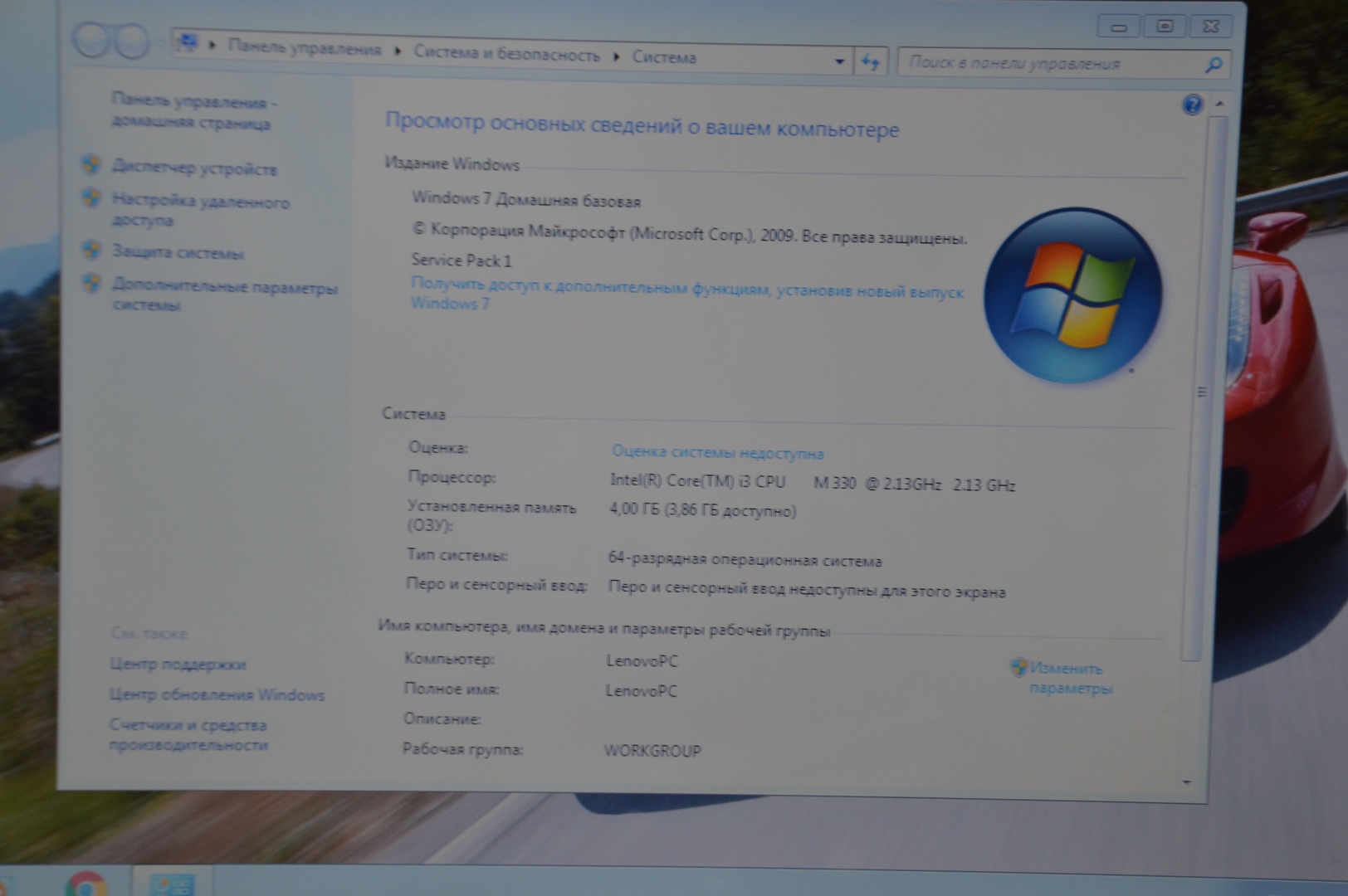
Task: Click Изменить параметры link
Action: 1069,678
